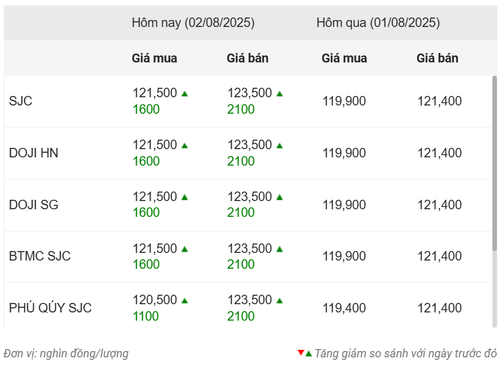
Task: Click up arrow beside PHÚ QUÝ SJC 120,500
Action: (x=185, y=301)
